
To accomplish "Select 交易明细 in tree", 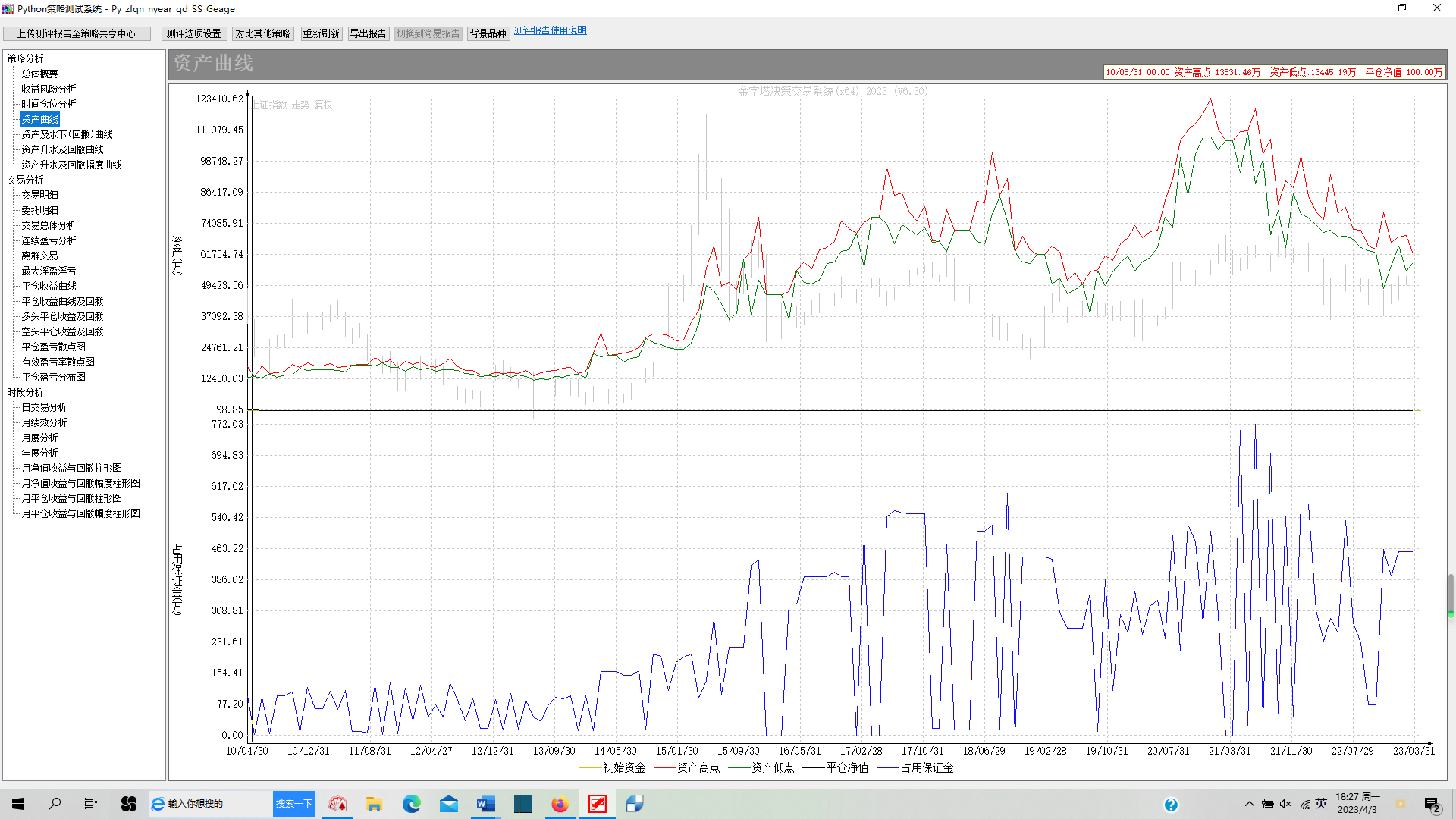I will click(x=39, y=195).
